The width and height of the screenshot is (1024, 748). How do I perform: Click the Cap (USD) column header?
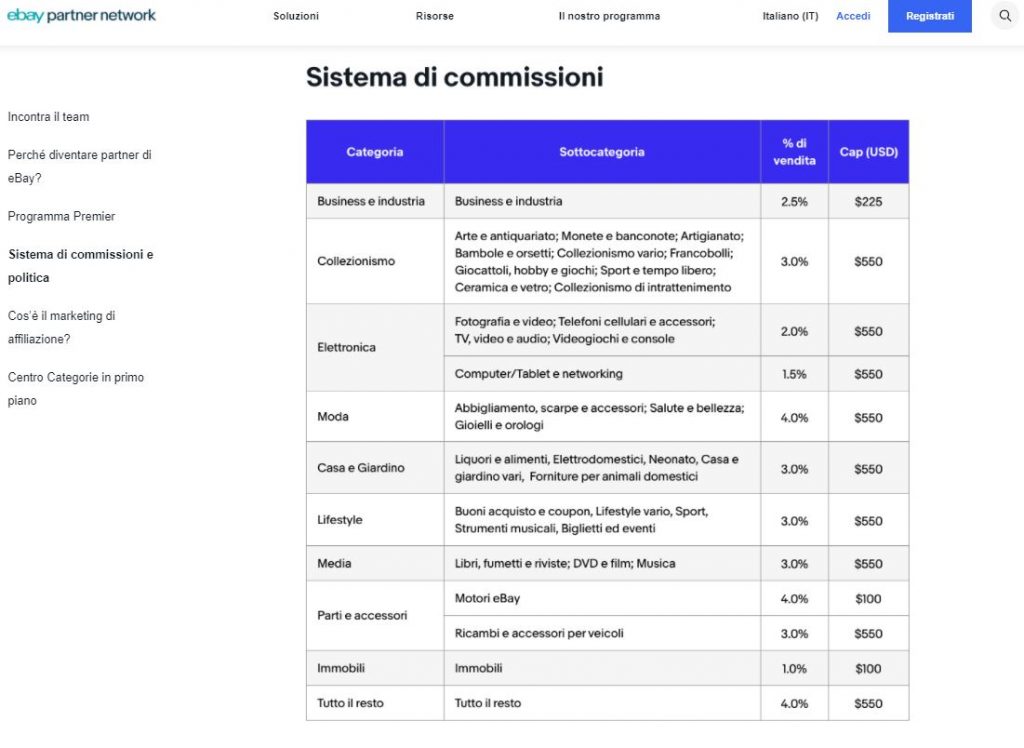(x=869, y=152)
